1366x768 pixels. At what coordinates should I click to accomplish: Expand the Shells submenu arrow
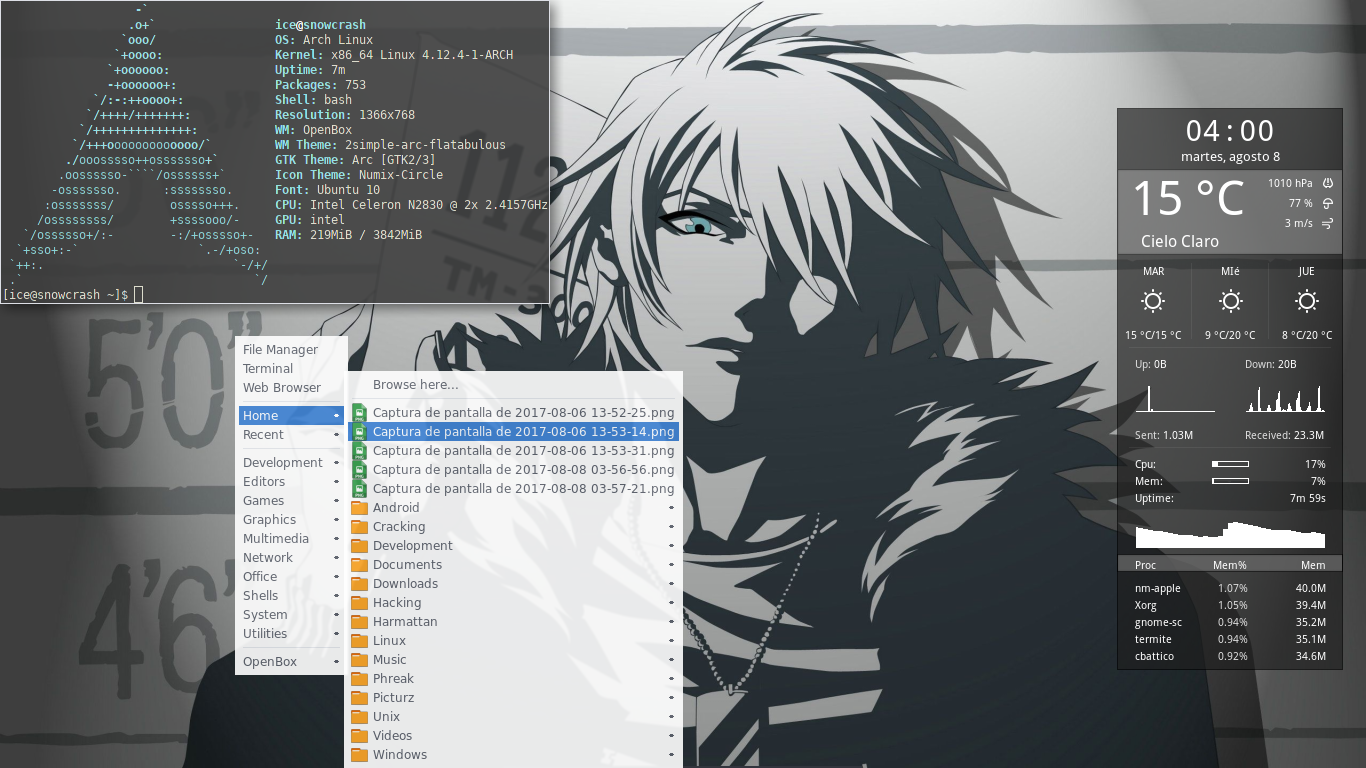point(336,595)
